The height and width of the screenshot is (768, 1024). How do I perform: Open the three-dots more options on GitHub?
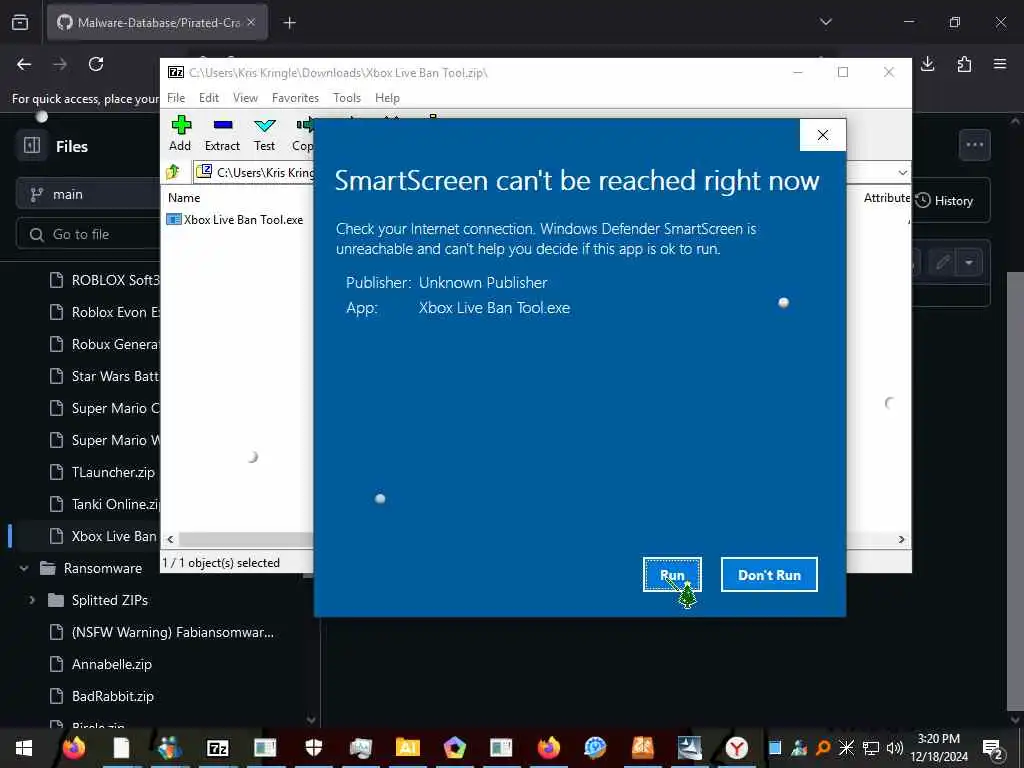coord(974,144)
